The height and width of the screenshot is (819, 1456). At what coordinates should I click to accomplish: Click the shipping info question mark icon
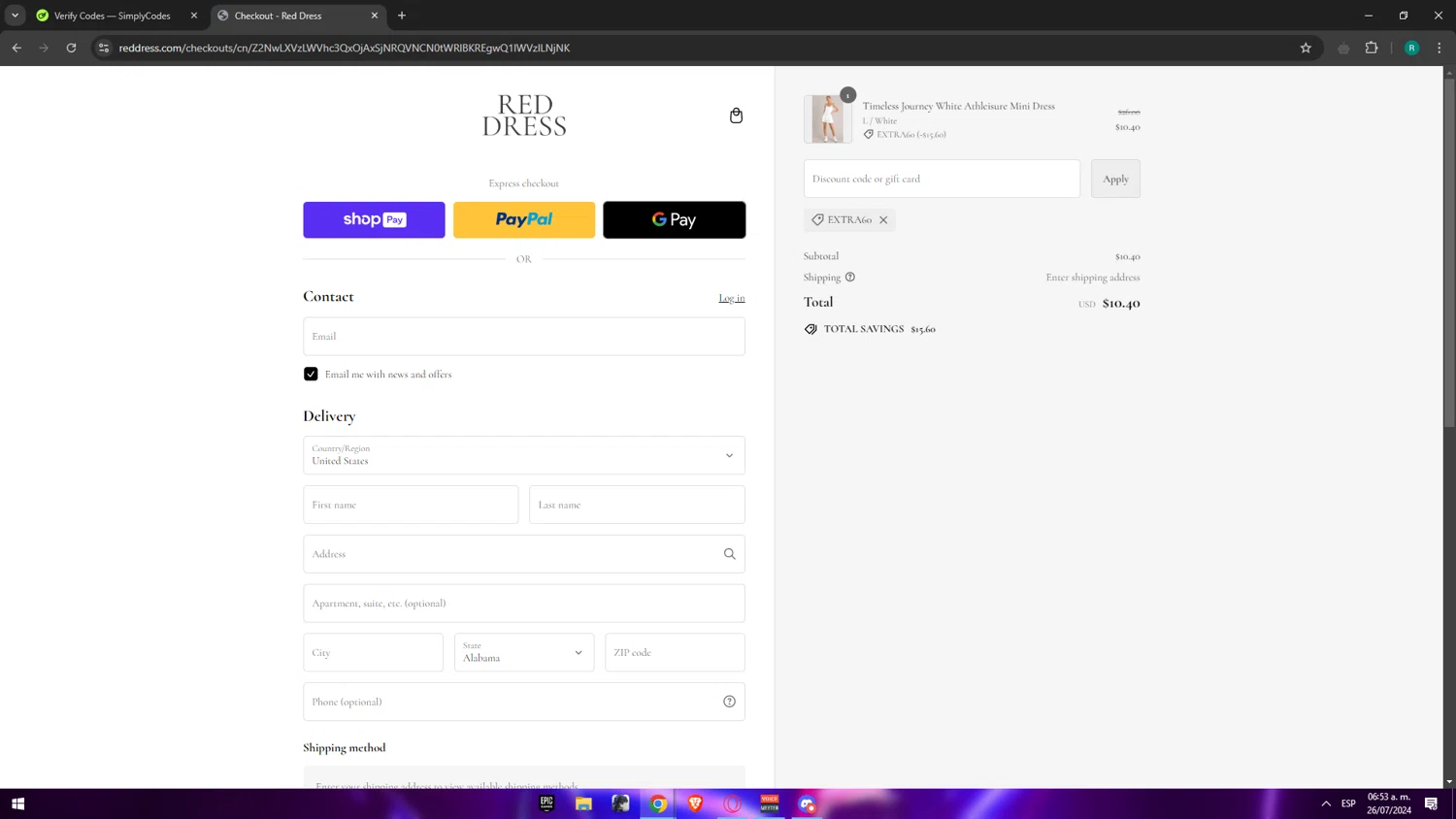click(x=850, y=278)
